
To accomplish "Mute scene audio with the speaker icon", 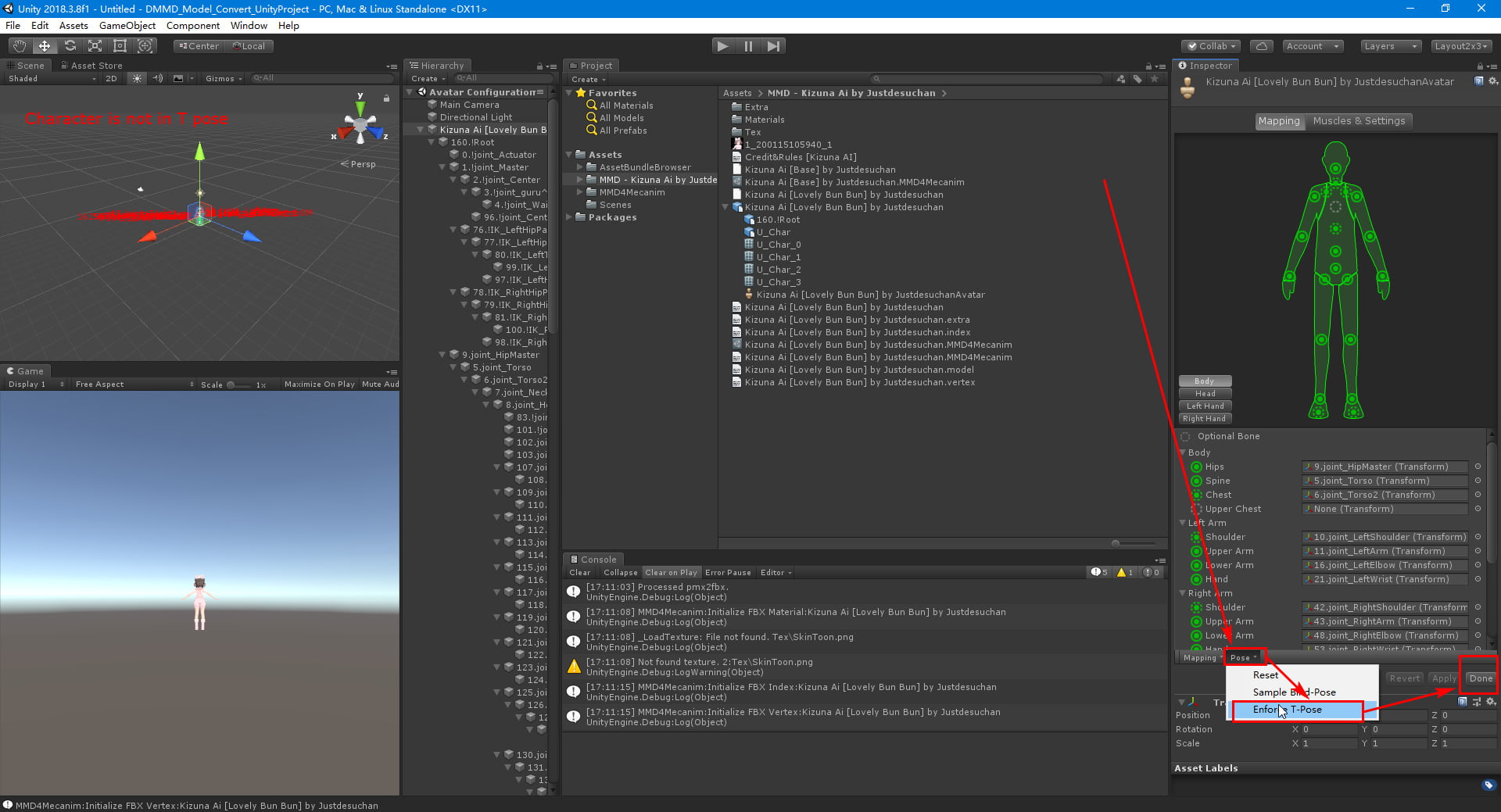I will coord(157,78).
